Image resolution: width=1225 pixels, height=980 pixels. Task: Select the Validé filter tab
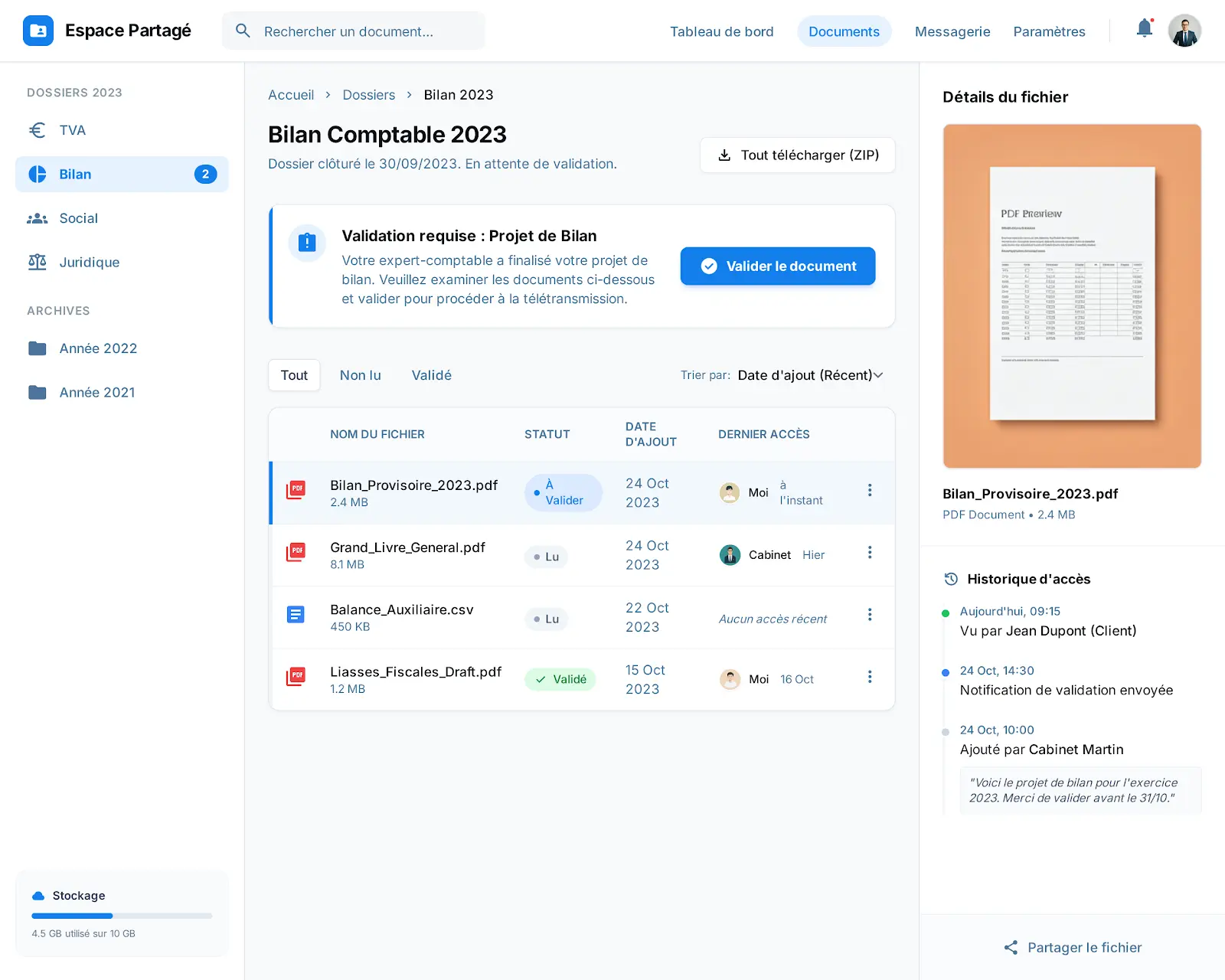click(x=431, y=375)
